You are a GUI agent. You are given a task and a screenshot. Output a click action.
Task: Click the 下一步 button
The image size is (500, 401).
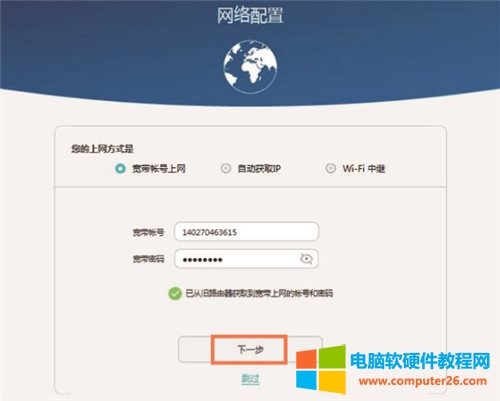(250, 349)
